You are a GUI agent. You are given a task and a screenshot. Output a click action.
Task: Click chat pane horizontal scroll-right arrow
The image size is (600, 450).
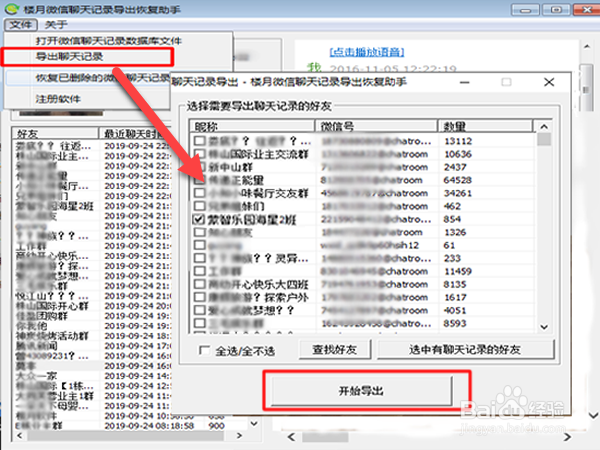pos(567,437)
